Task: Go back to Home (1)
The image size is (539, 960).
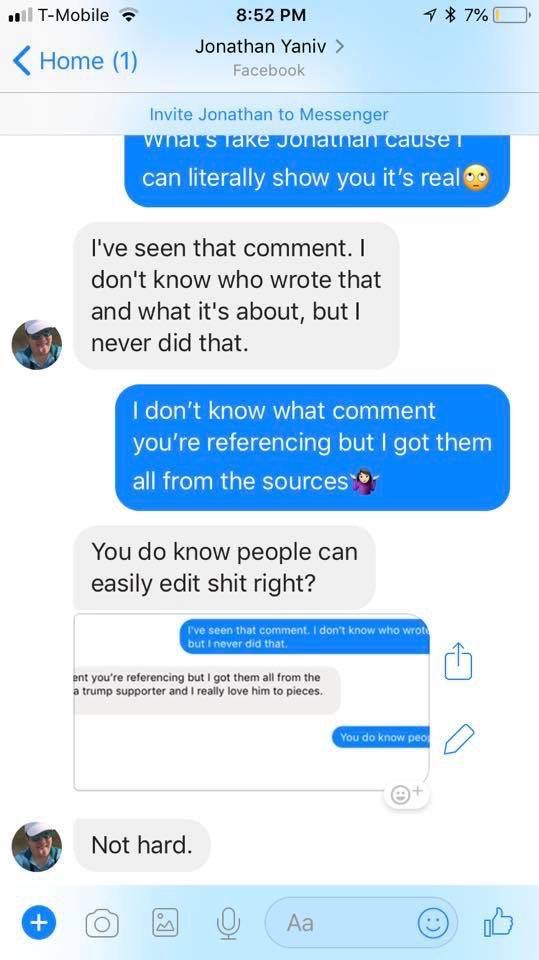Action: (x=75, y=61)
